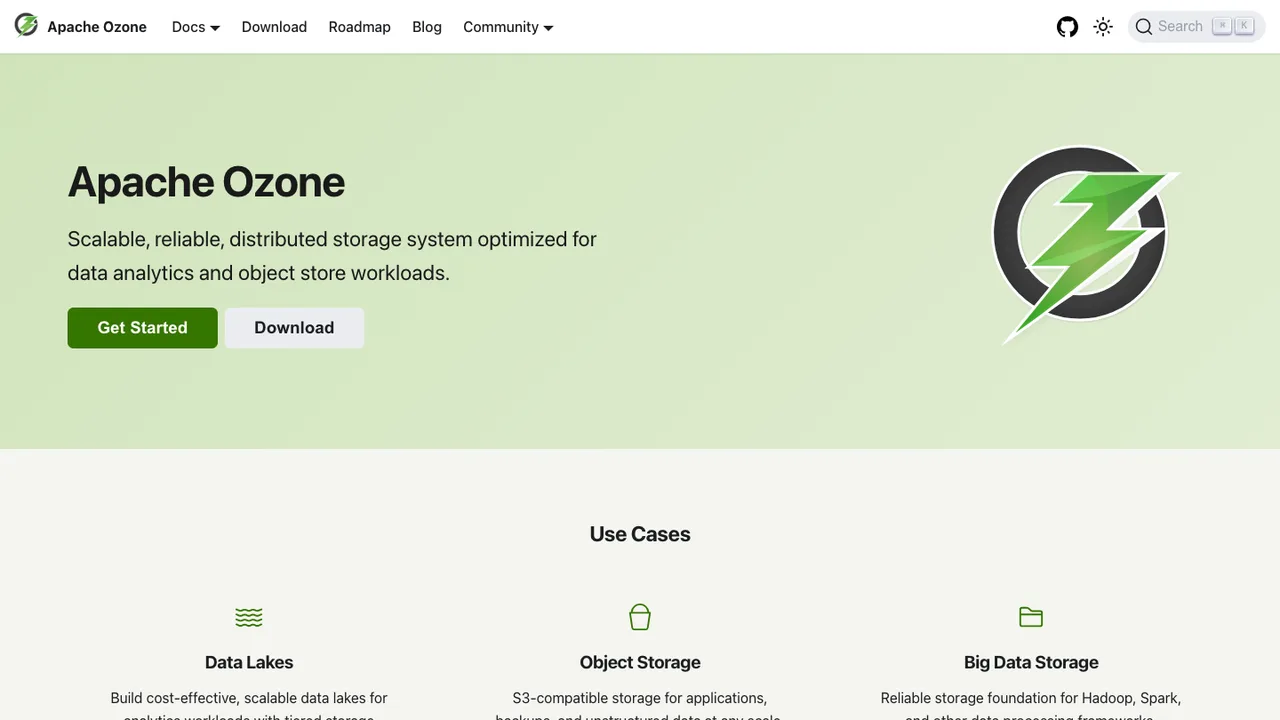Open the Download page from navbar
Viewport: 1280px width, 720px height.
point(274,27)
